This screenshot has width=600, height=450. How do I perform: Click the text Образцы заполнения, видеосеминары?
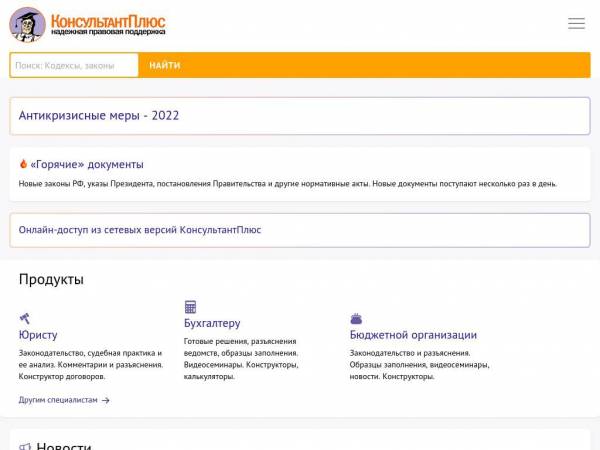click(x=419, y=365)
